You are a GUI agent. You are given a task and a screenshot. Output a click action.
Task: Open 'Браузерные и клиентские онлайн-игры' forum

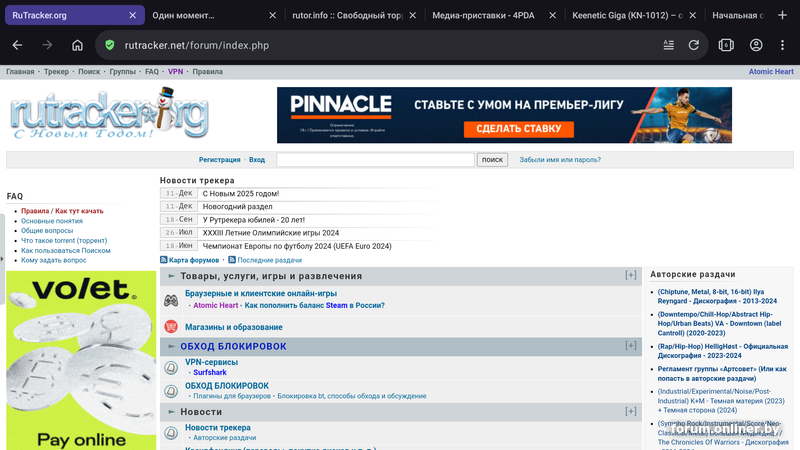pos(261,293)
